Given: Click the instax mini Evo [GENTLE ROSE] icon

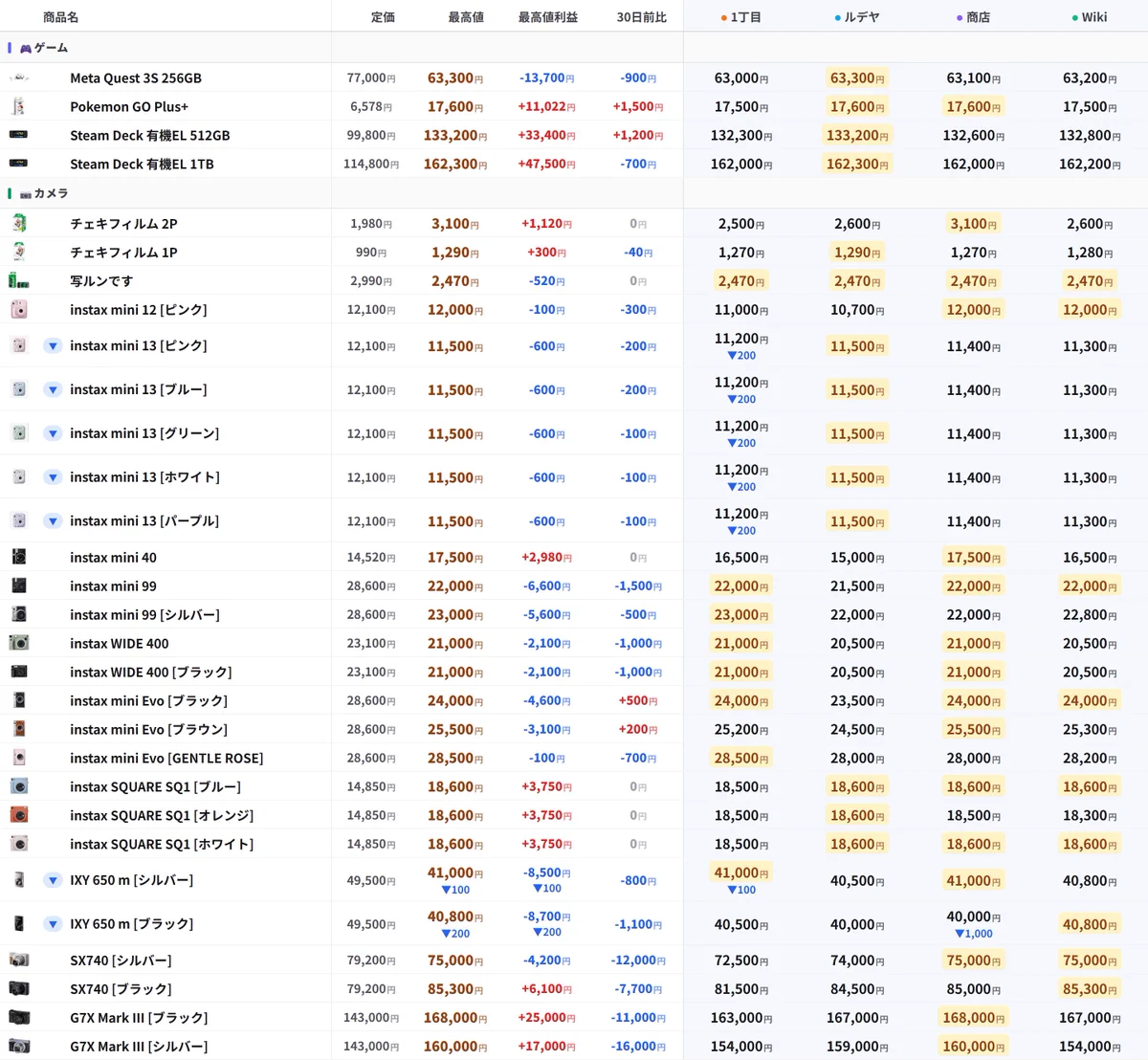Looking at the screenshot, I should (x=19, y=758).
